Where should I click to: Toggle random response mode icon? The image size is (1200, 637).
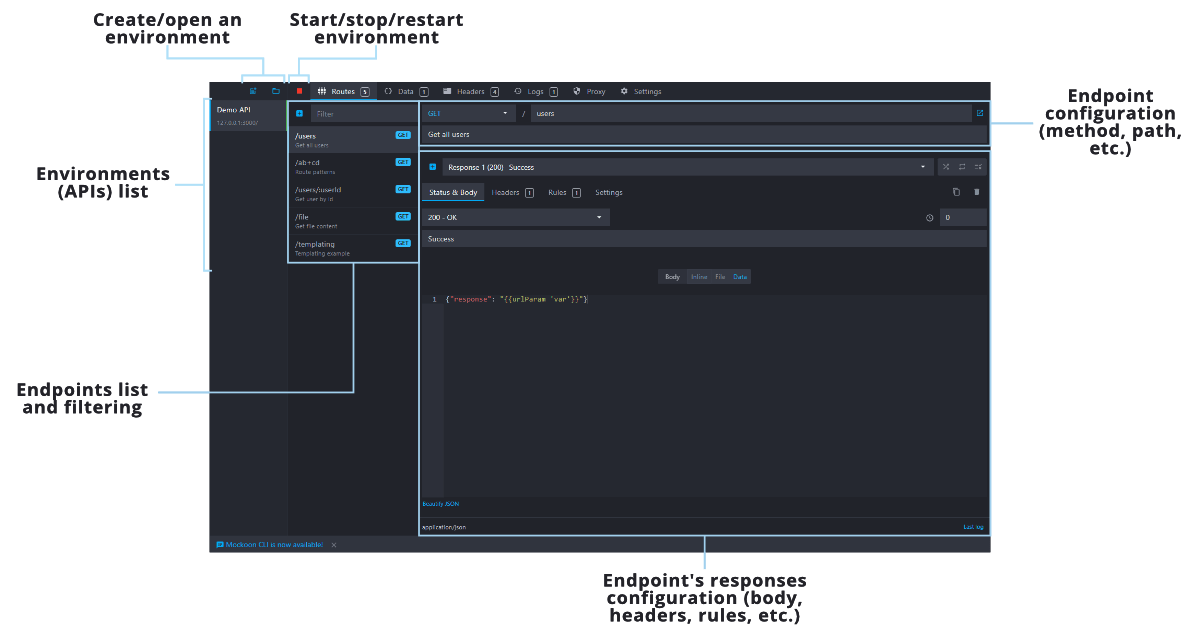tap(946, 167)
